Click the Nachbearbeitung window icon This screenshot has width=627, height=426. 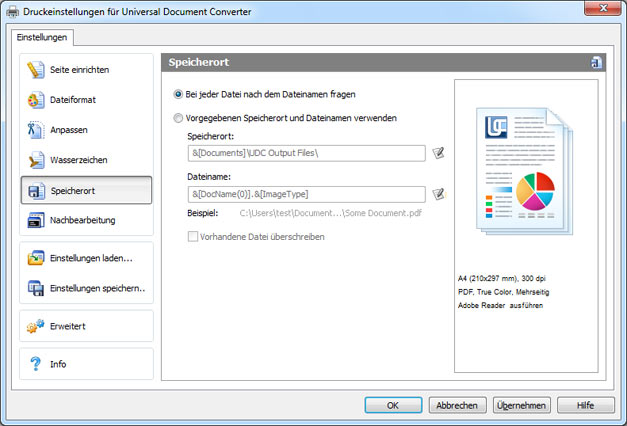tap(36, 220)
